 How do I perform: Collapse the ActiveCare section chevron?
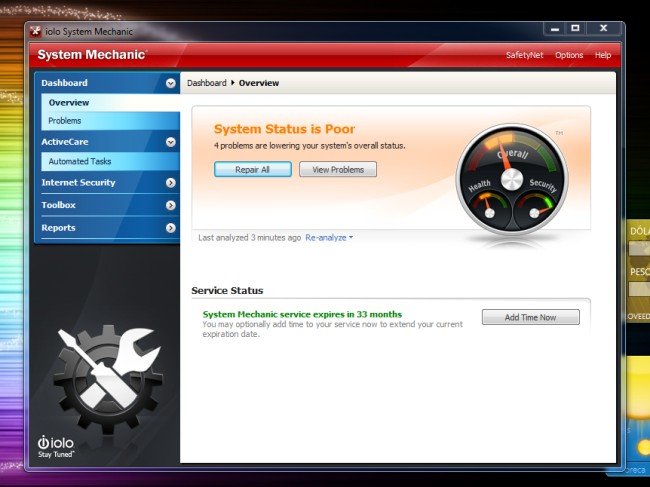[170, 142]
